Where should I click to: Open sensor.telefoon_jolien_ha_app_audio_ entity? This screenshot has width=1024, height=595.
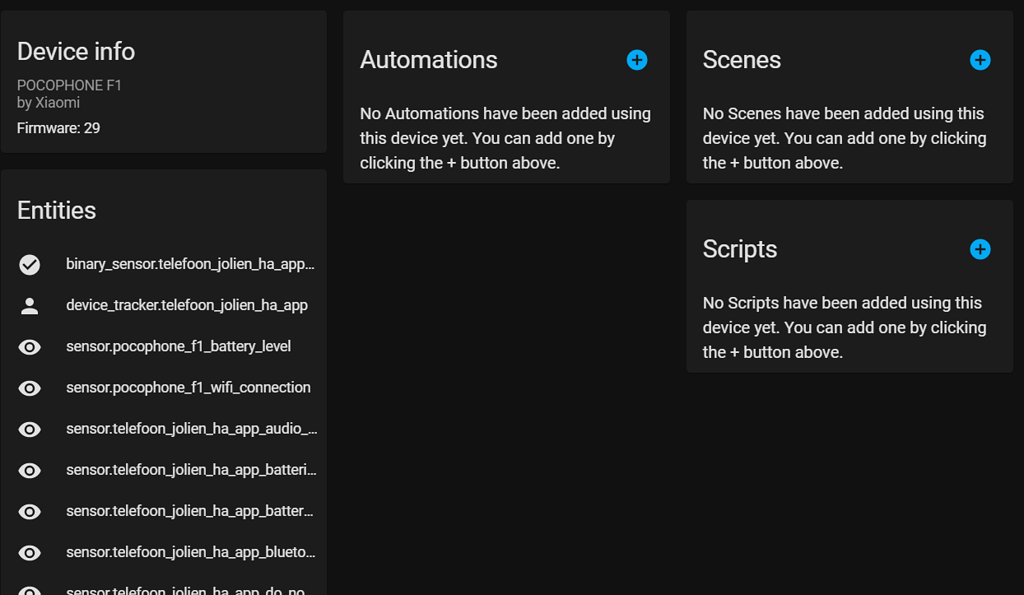191,428
